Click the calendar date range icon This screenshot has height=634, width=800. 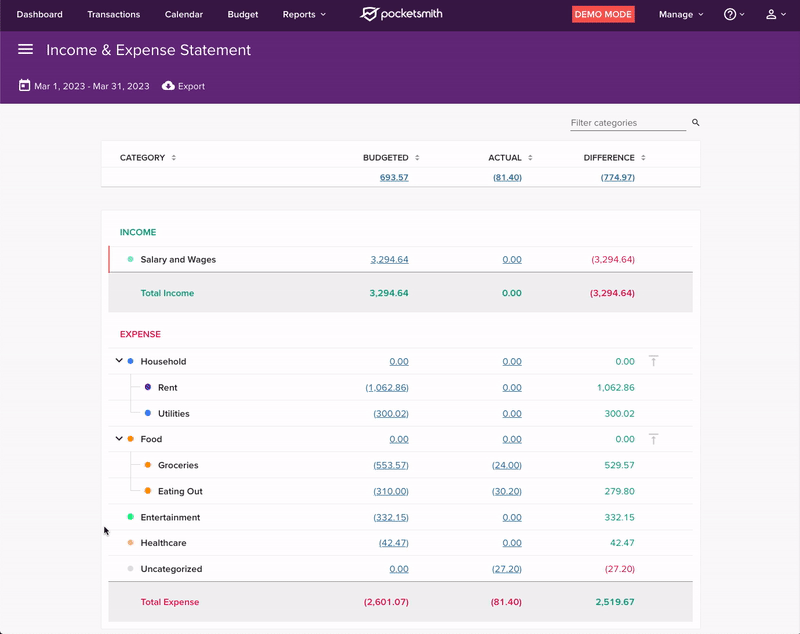[24, 86]
